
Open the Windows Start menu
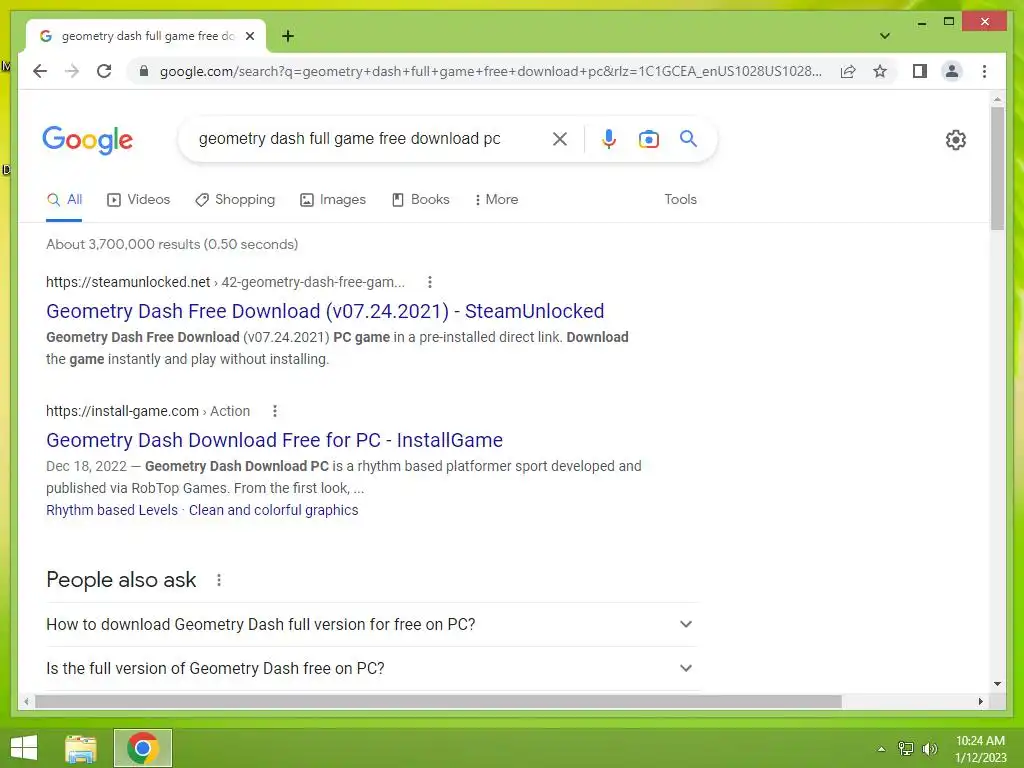[x=24, y=748]
